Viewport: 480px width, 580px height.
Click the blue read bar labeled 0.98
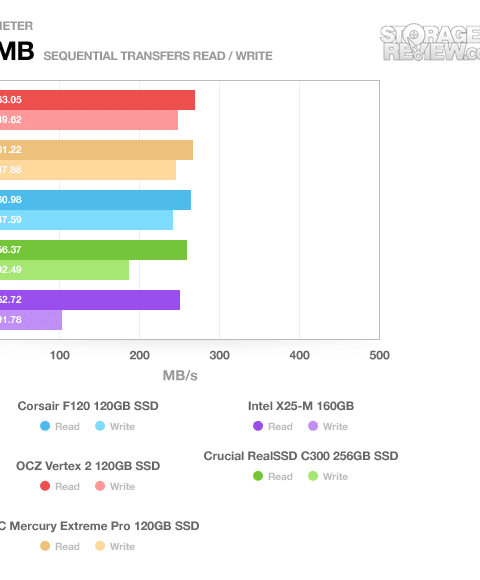pyautogui.click(x=95, y=200)
